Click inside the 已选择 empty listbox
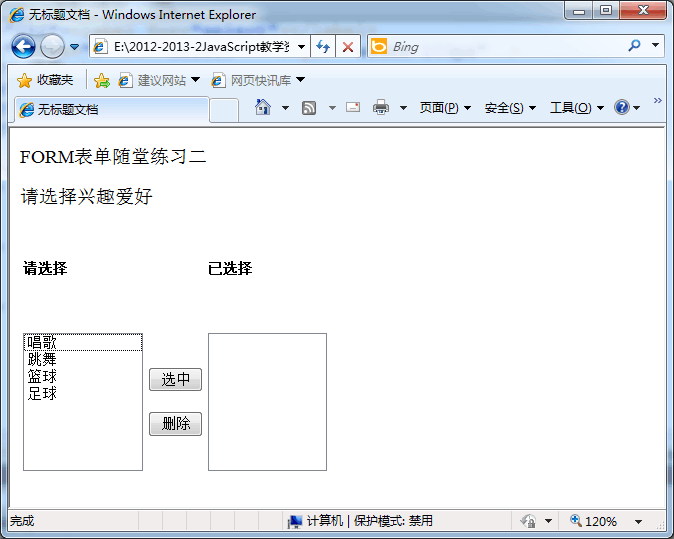674x539 pixels. pos(267,402)
